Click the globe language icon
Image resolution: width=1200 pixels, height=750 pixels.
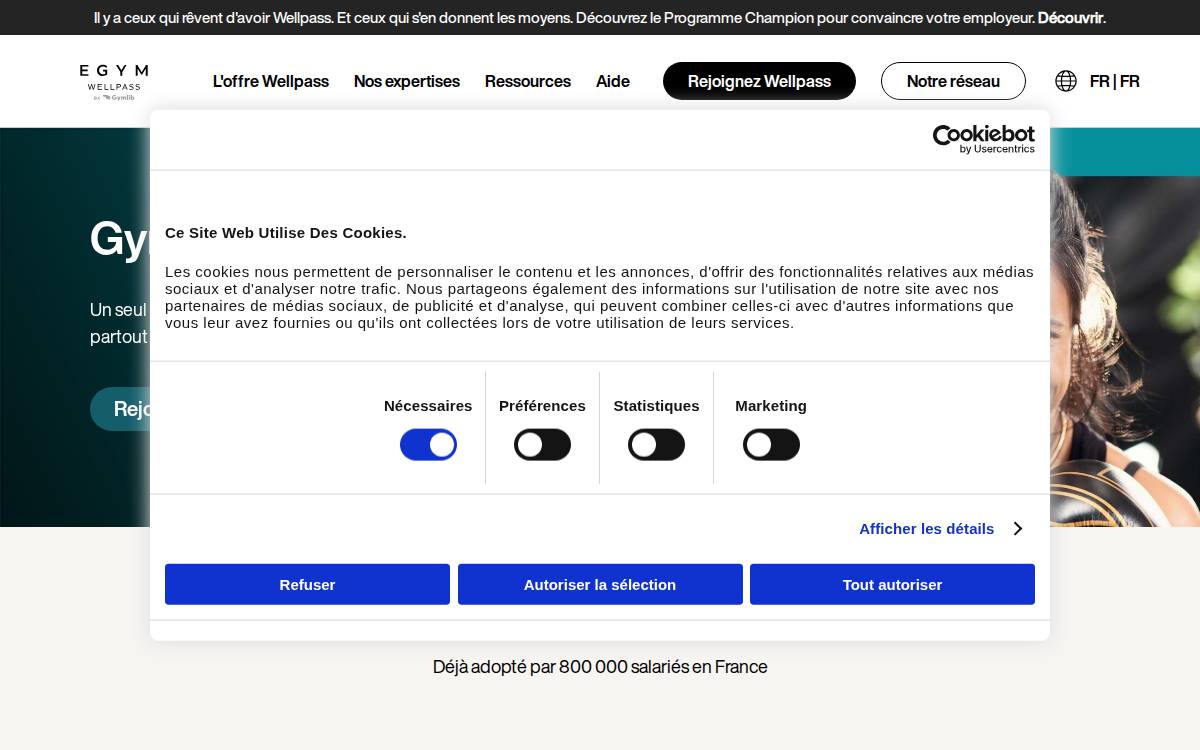pos(1066,81)
